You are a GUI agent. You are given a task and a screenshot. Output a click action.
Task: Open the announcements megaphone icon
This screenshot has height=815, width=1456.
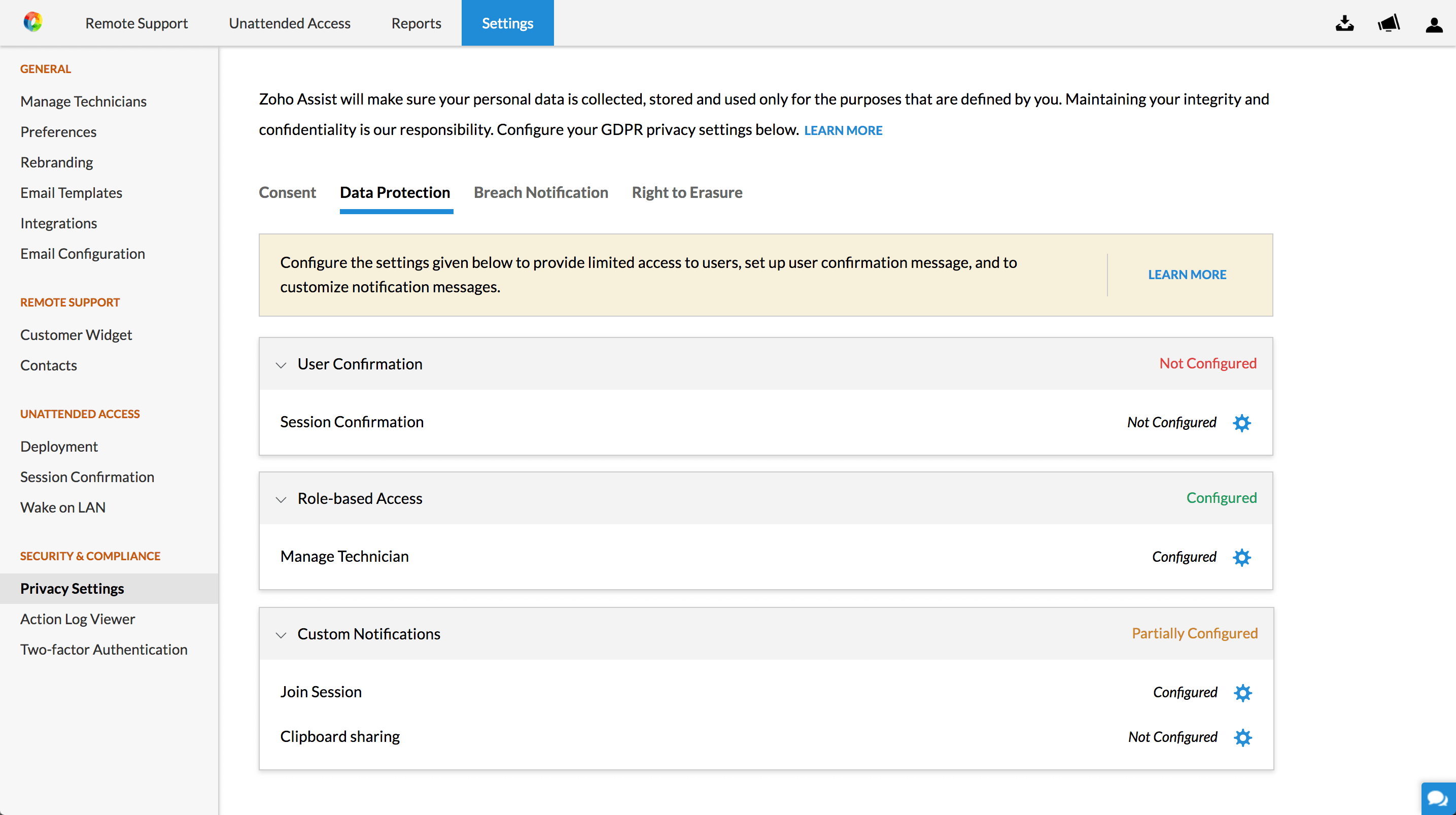pyautogui.click(x=1389, y=24)
